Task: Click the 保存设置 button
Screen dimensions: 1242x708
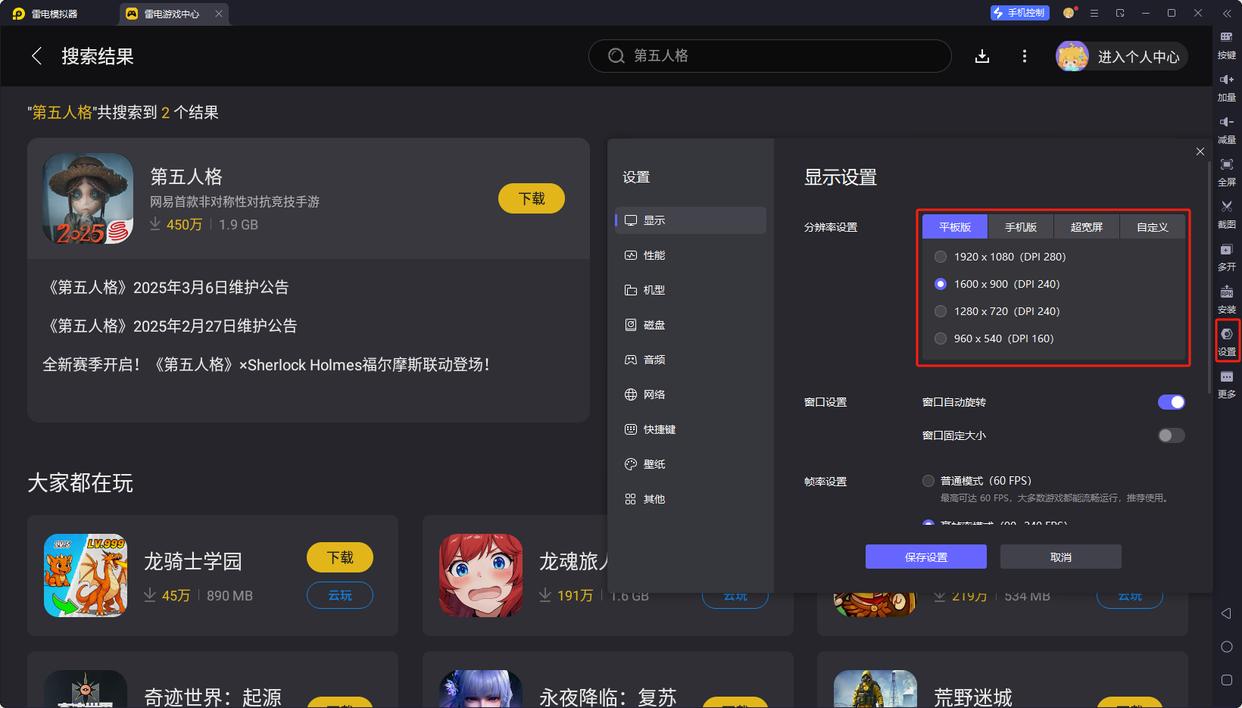Action: coord(926,557)
